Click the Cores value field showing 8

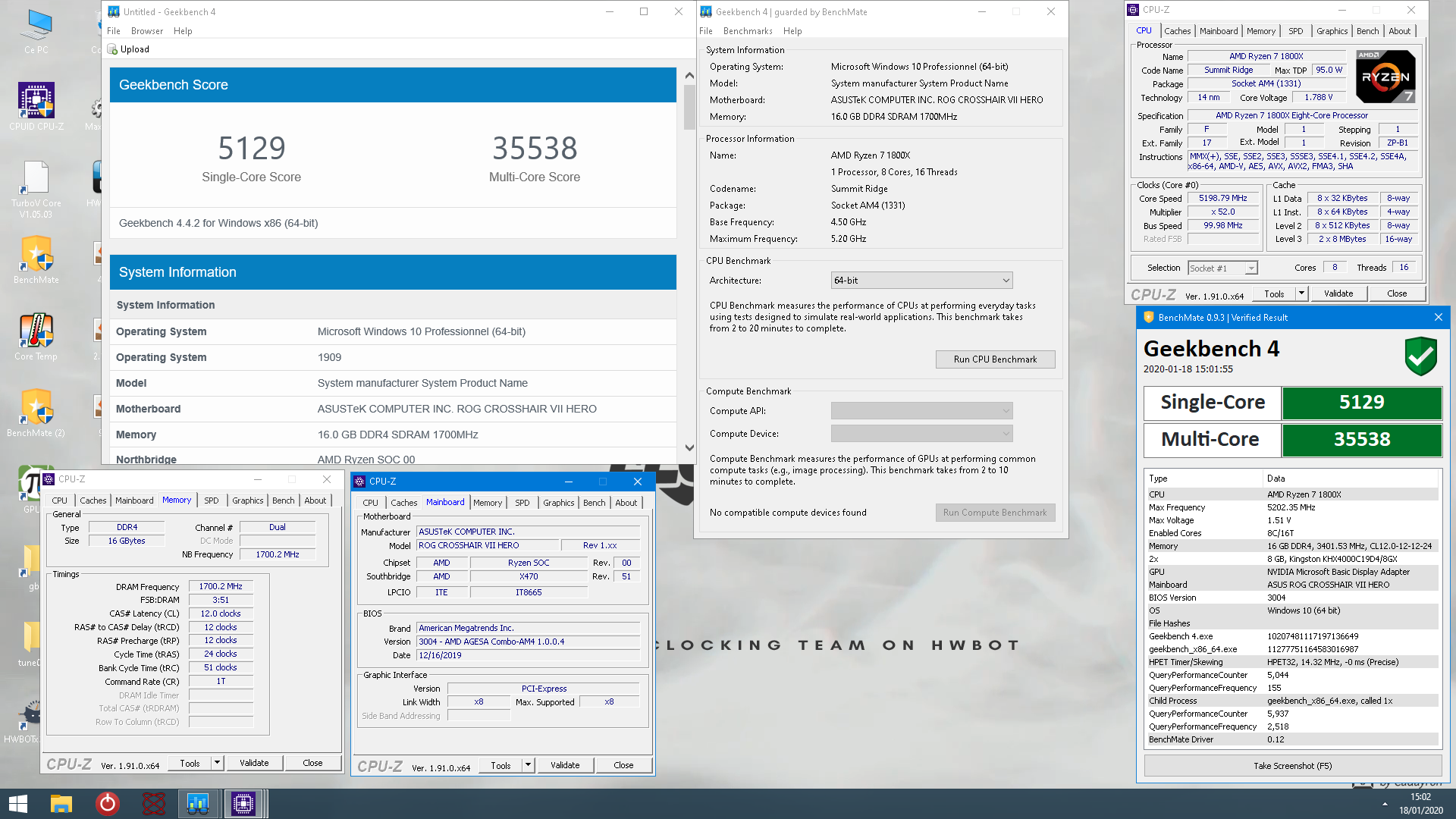[x=1335, y=268]
